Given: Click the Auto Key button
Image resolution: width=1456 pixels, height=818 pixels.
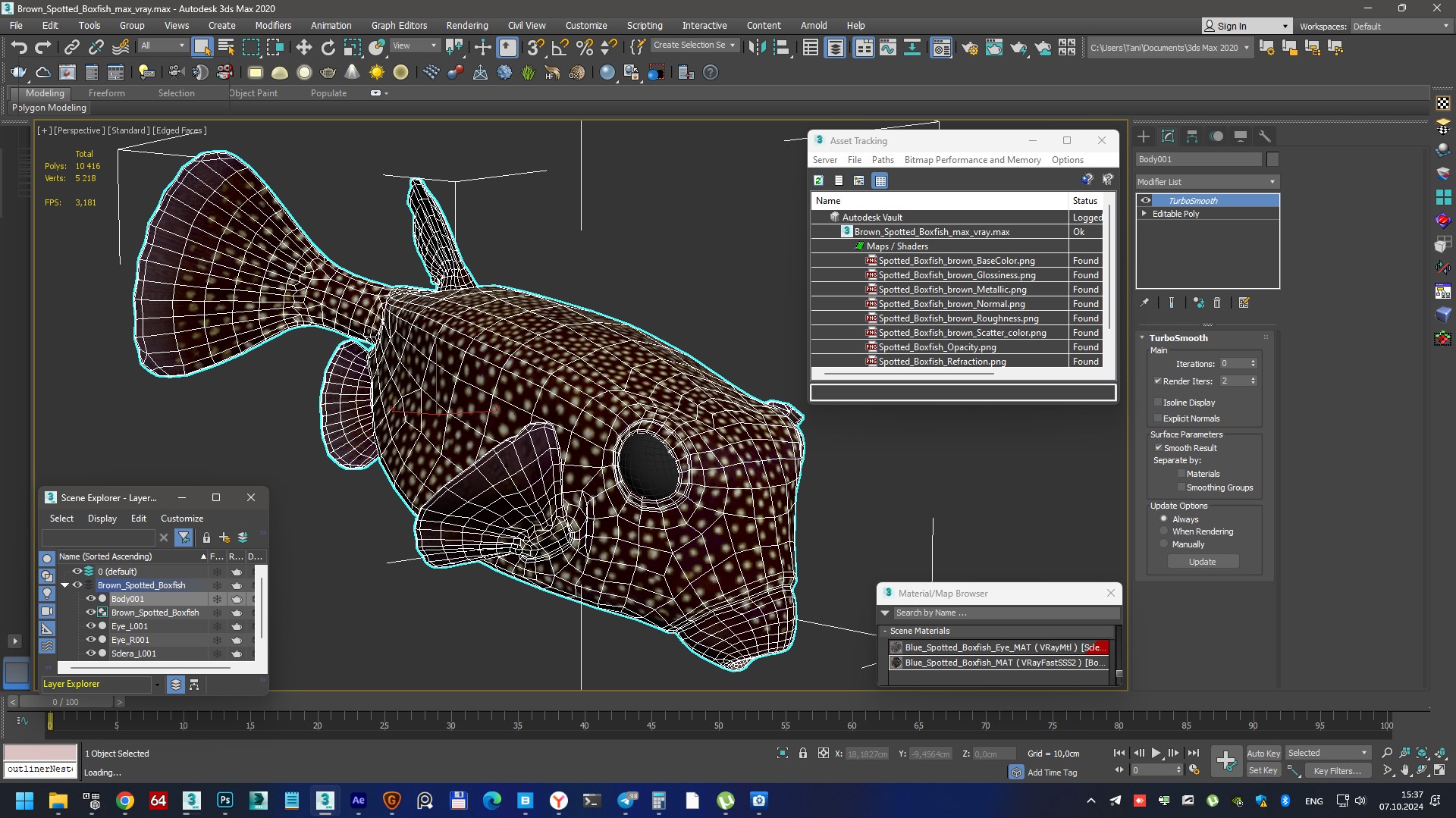Looking at the screenshot, I should click(x=1263, y=753).
